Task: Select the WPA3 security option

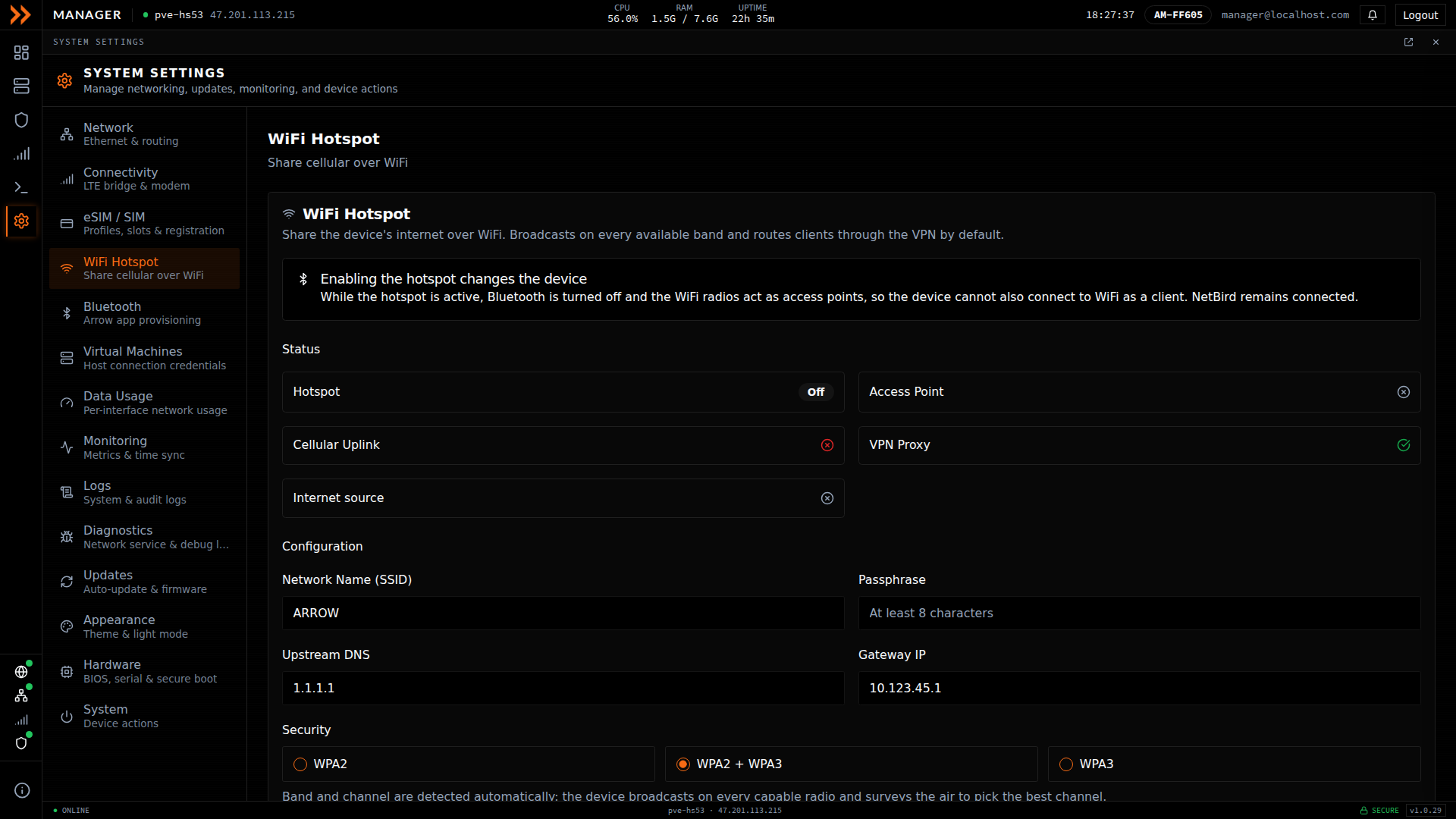Action: pos(1234,764)
